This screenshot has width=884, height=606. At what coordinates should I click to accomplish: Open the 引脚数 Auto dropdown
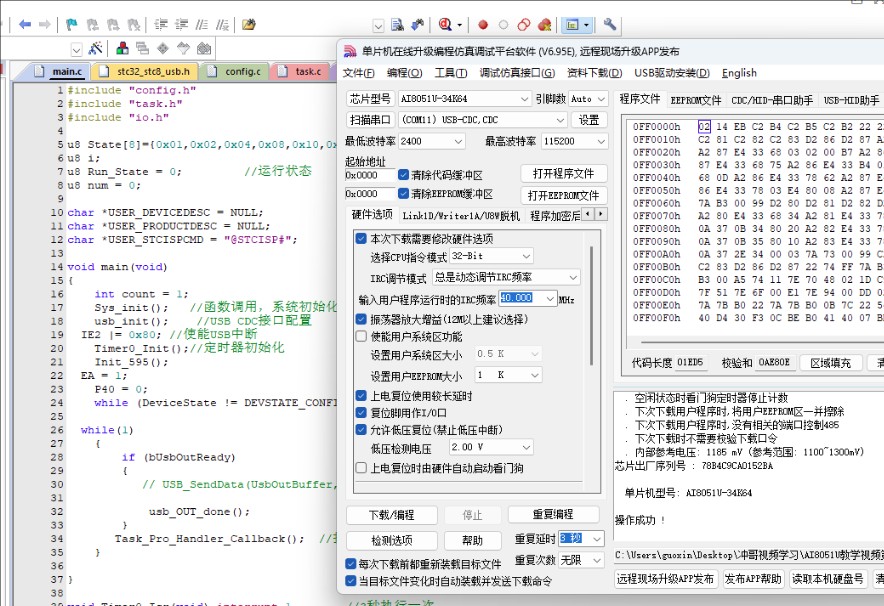point(588,99)
